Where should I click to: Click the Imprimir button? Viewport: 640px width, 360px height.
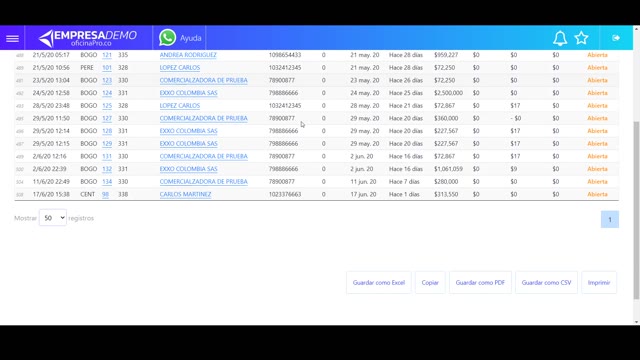[599, 282]
